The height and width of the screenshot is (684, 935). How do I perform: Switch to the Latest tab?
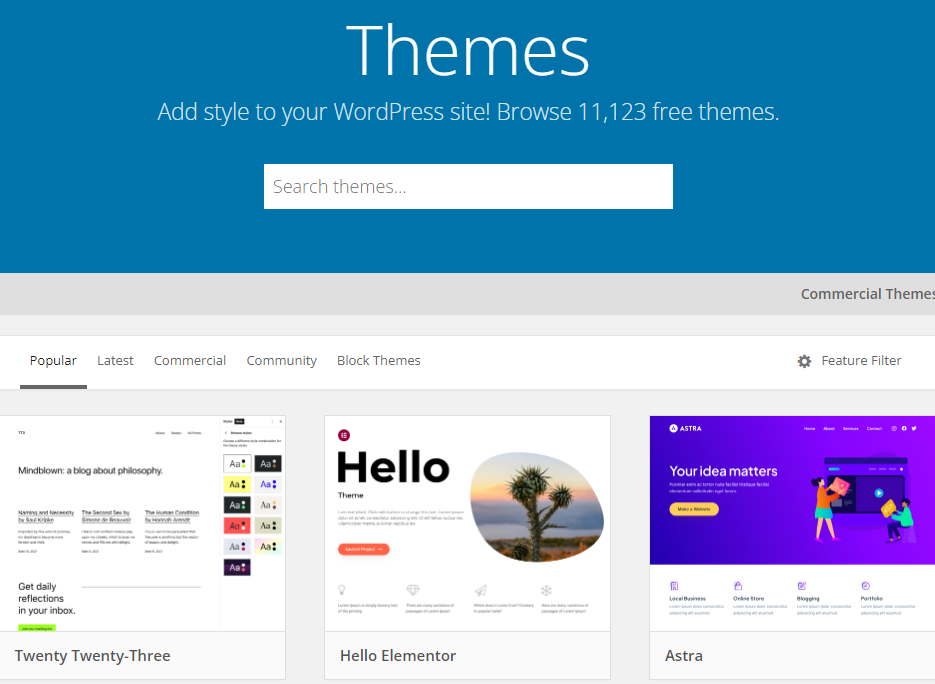tap(115, 361)
